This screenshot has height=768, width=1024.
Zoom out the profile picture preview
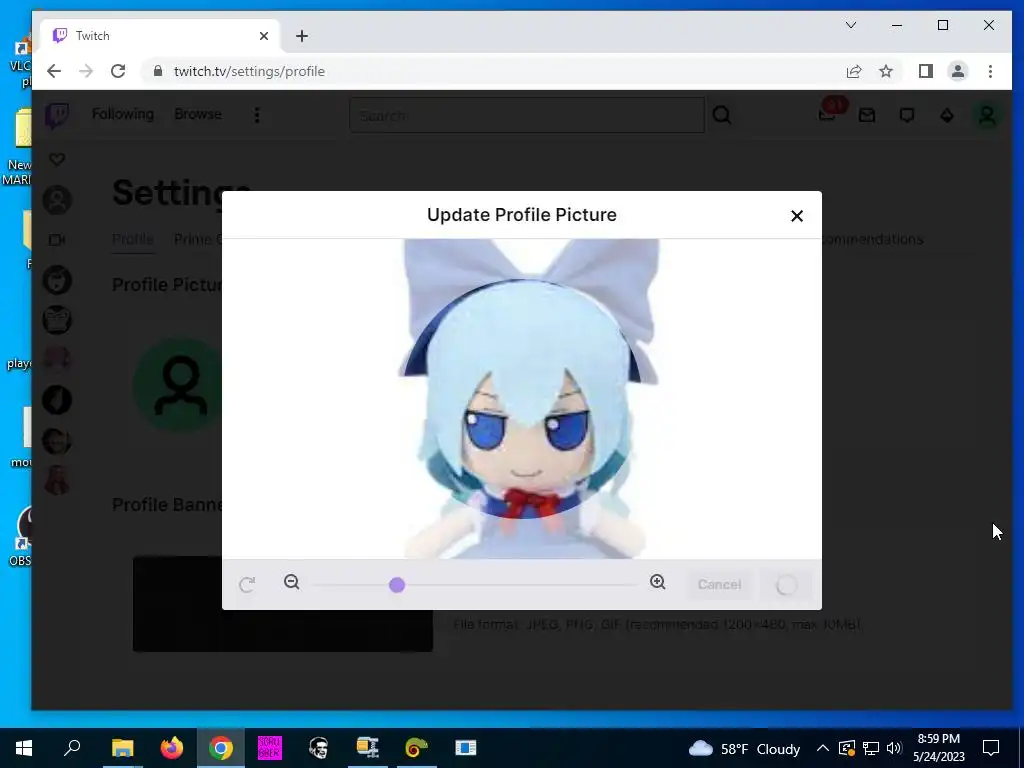[x=291, y=582]
